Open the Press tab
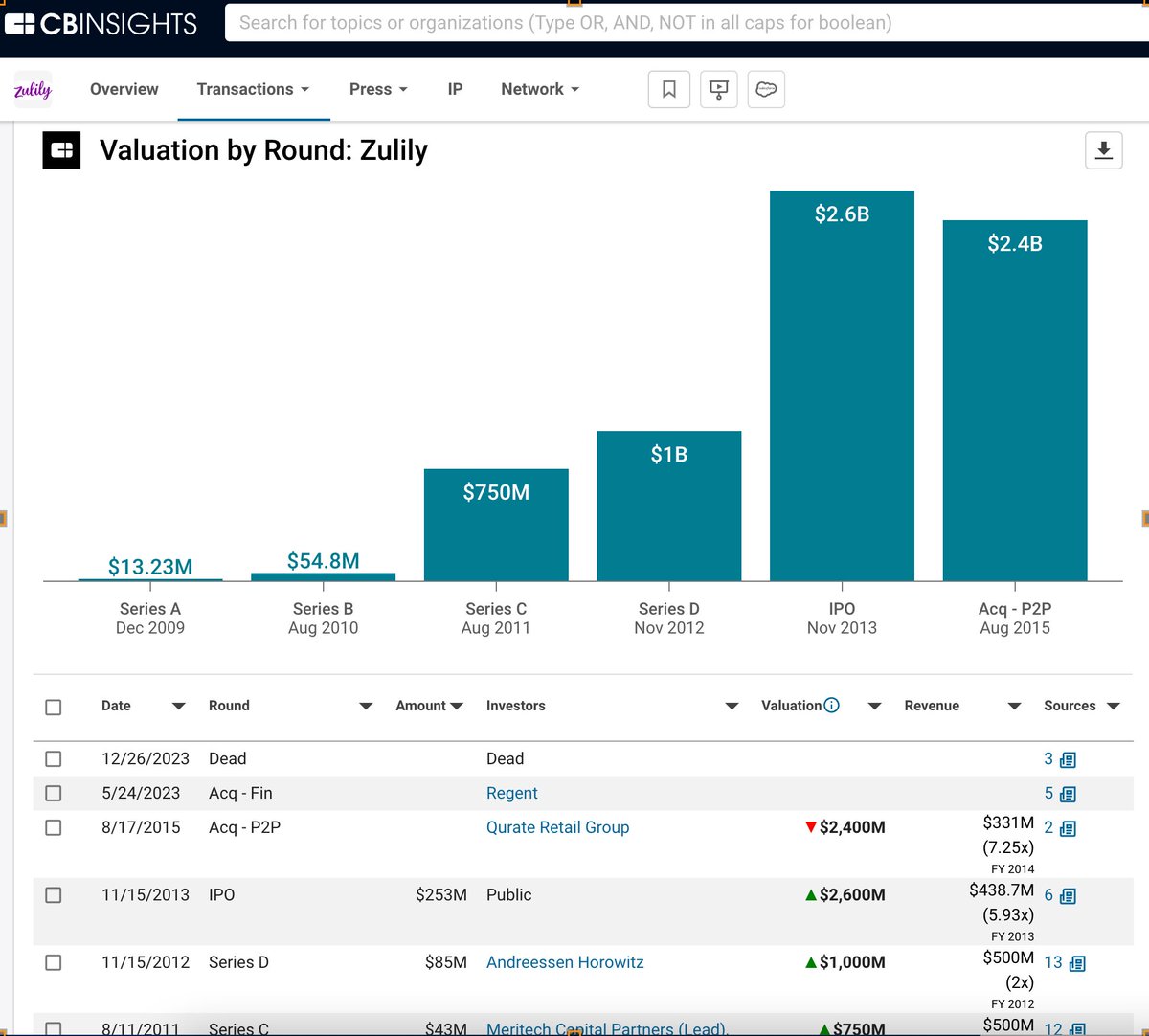 click(x=378, y=89)
